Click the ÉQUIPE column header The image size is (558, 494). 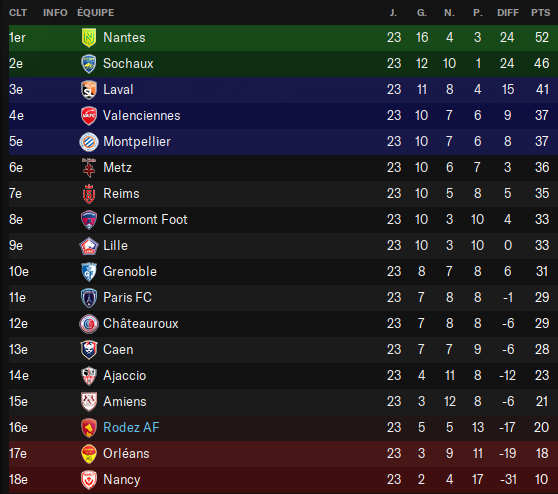(x=96, y=13)
